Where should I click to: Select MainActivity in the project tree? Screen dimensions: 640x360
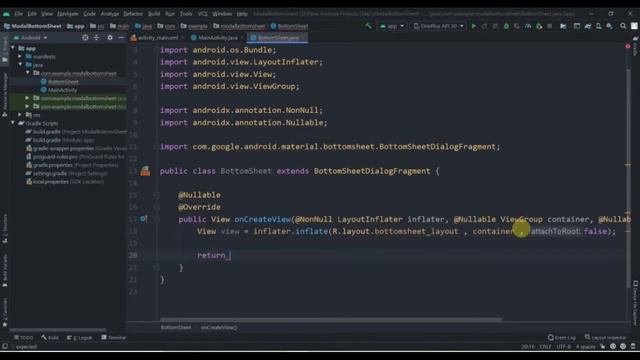pyautogui.click(x=59, y=90)
